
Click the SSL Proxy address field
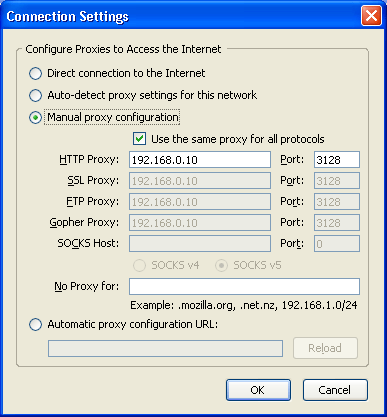pyautogui.click(x=200, y=181)
